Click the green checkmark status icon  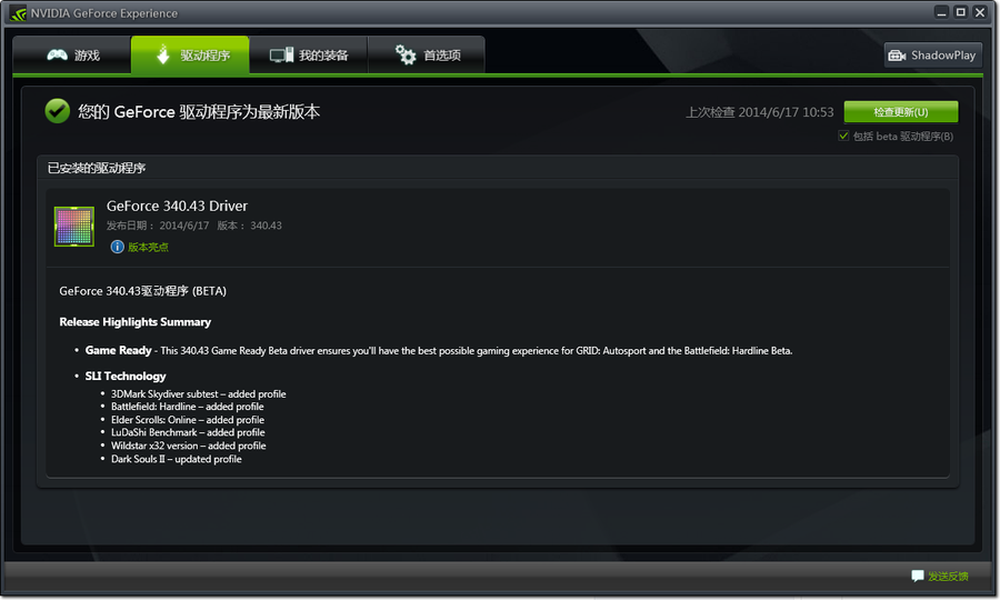(57, 111)
